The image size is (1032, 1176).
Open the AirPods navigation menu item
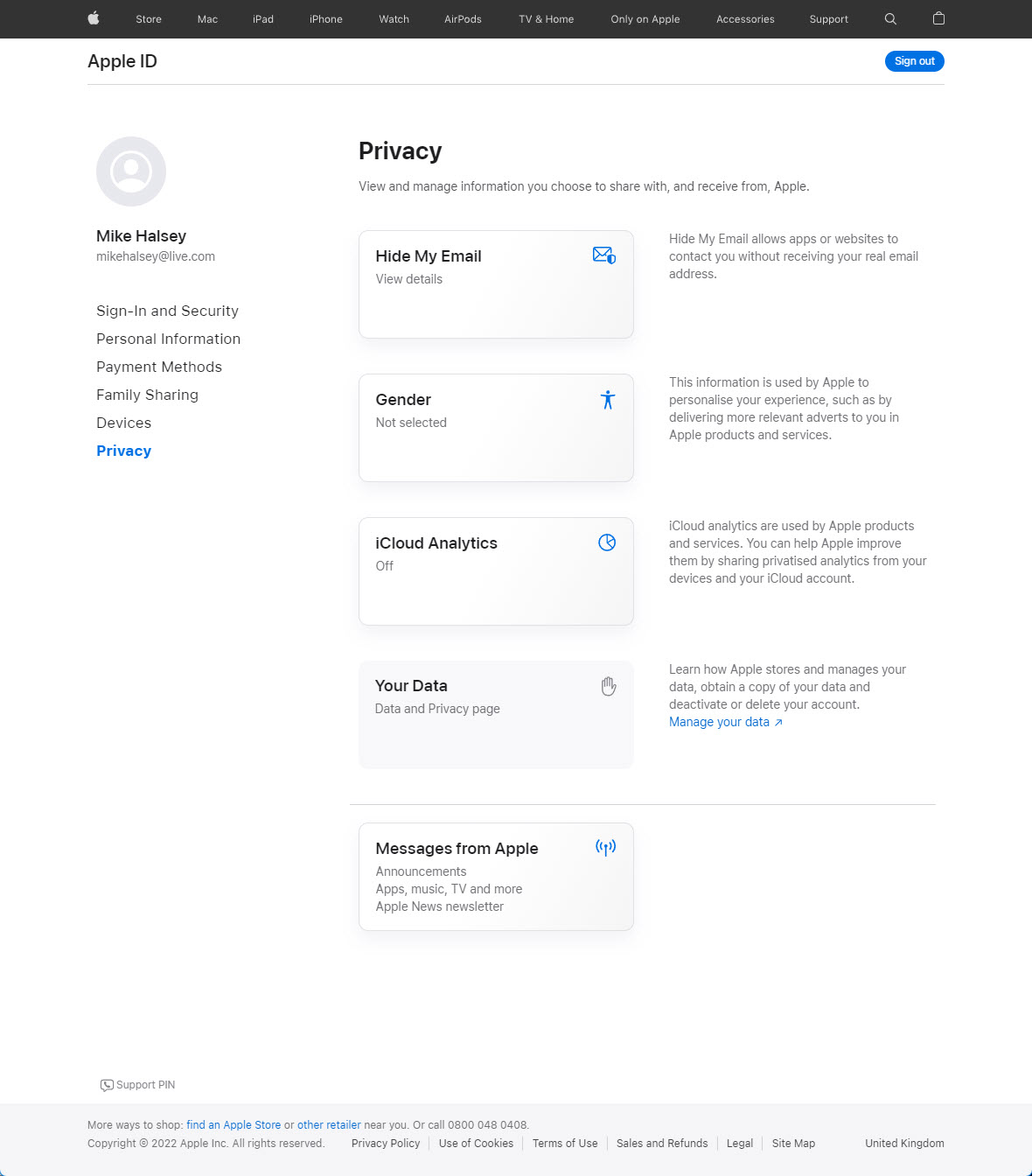[463, 19]
